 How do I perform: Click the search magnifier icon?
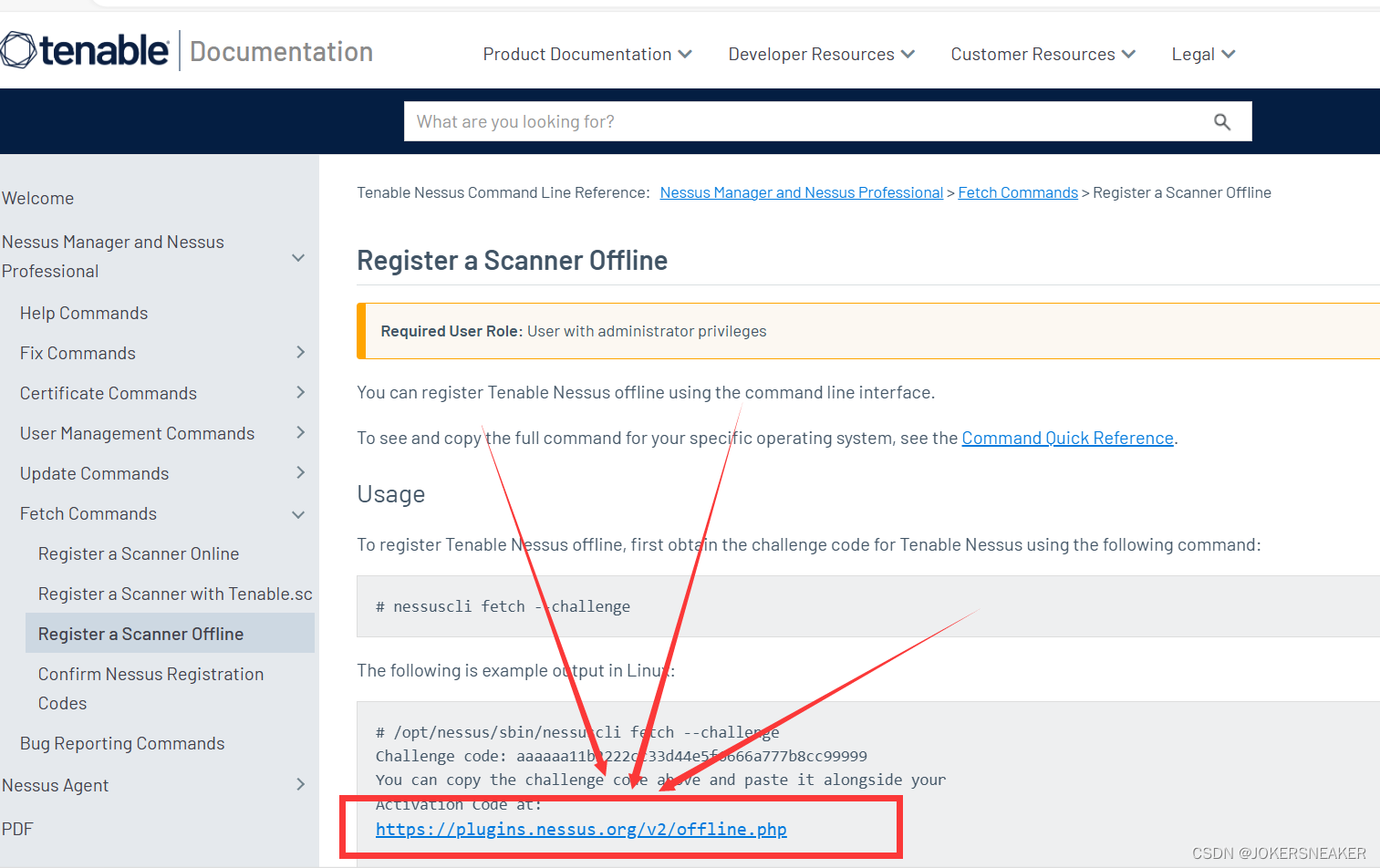(1222, 121)
